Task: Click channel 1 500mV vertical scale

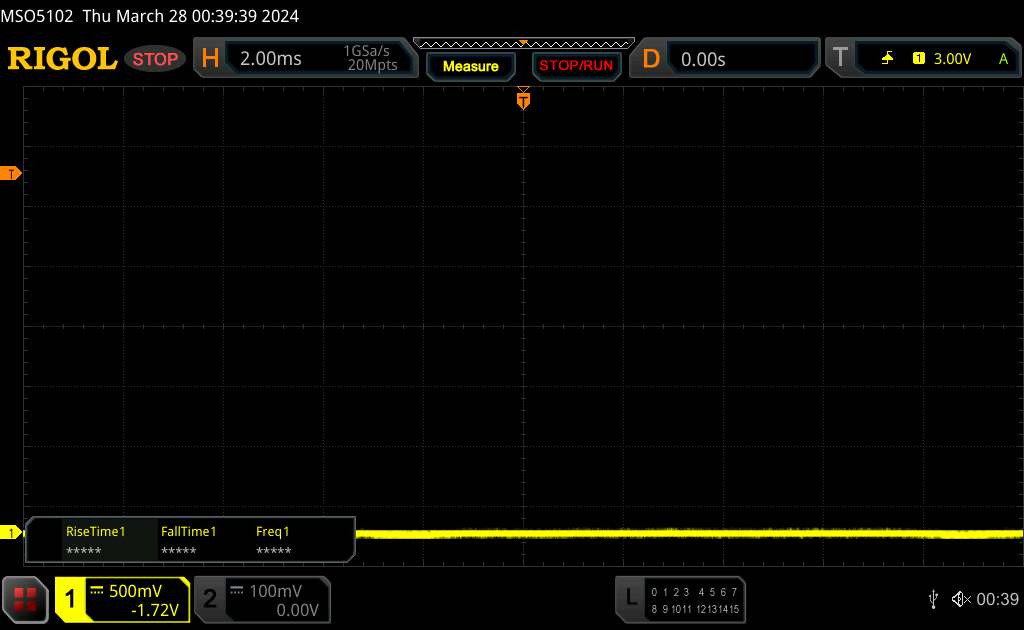Action: point(135,591)
